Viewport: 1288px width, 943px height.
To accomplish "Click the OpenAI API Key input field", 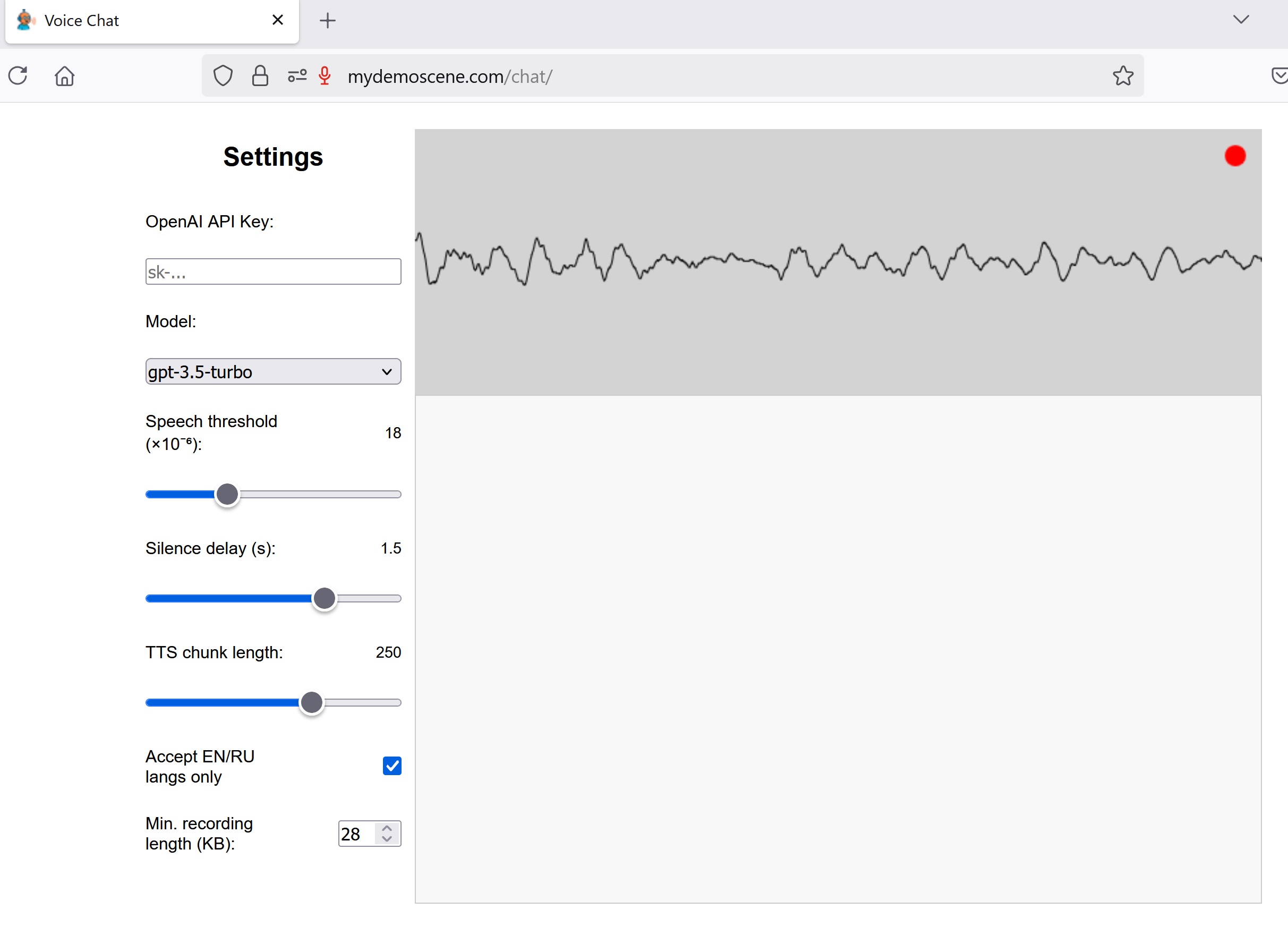I will [273, 271].
